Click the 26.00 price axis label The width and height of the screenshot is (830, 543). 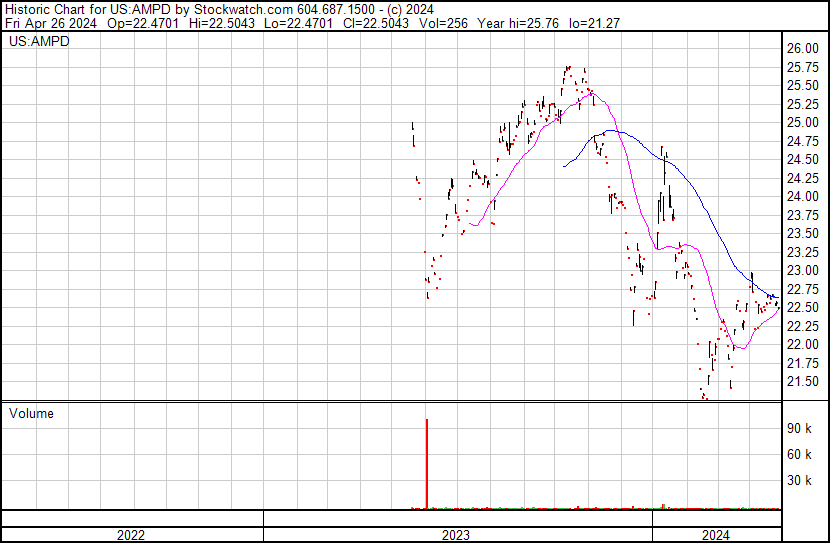point(802,48)
